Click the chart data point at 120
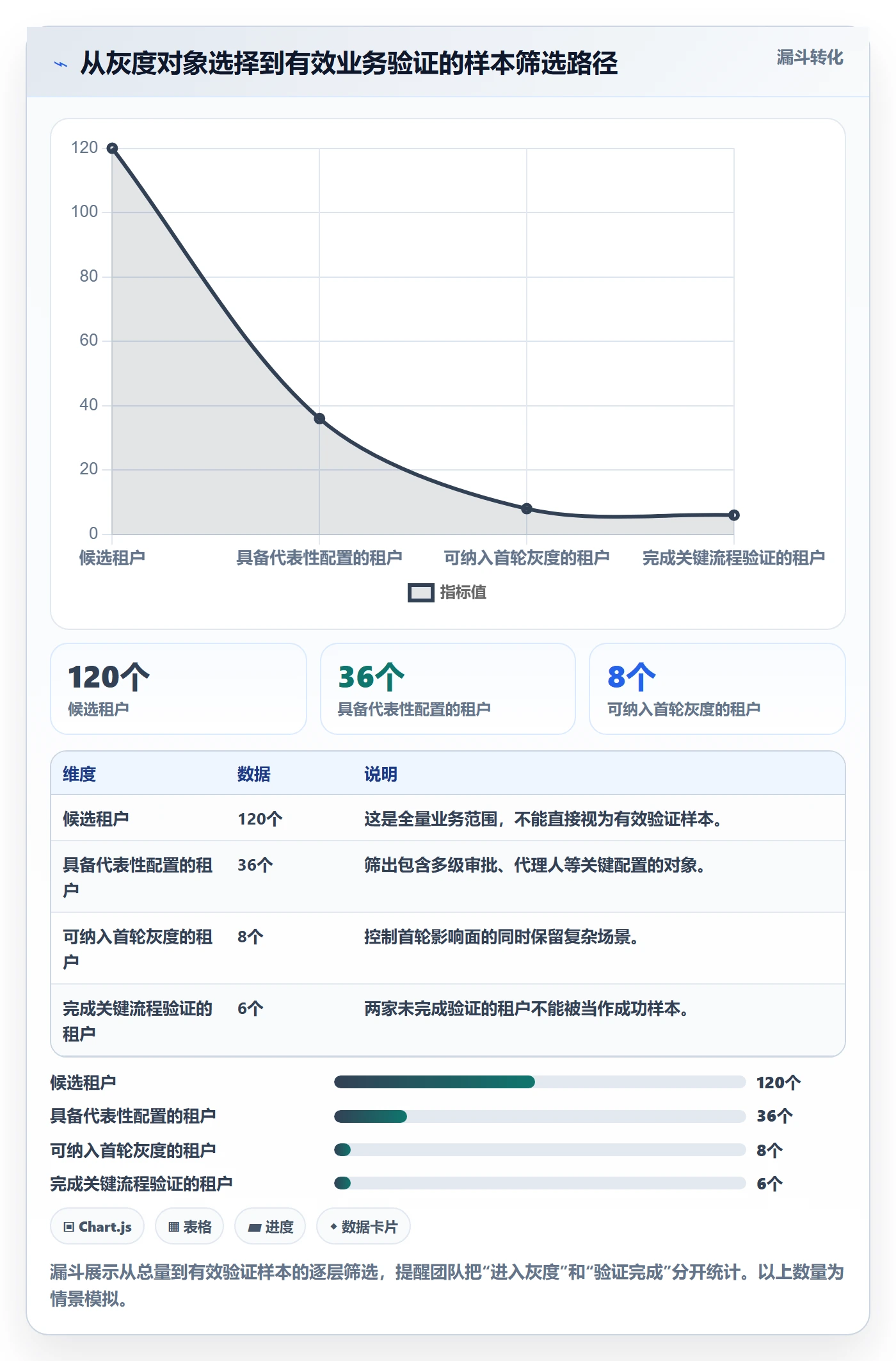Image resolution: width=896 pixels, height=1361 pixels. click(x=112, y=149)
